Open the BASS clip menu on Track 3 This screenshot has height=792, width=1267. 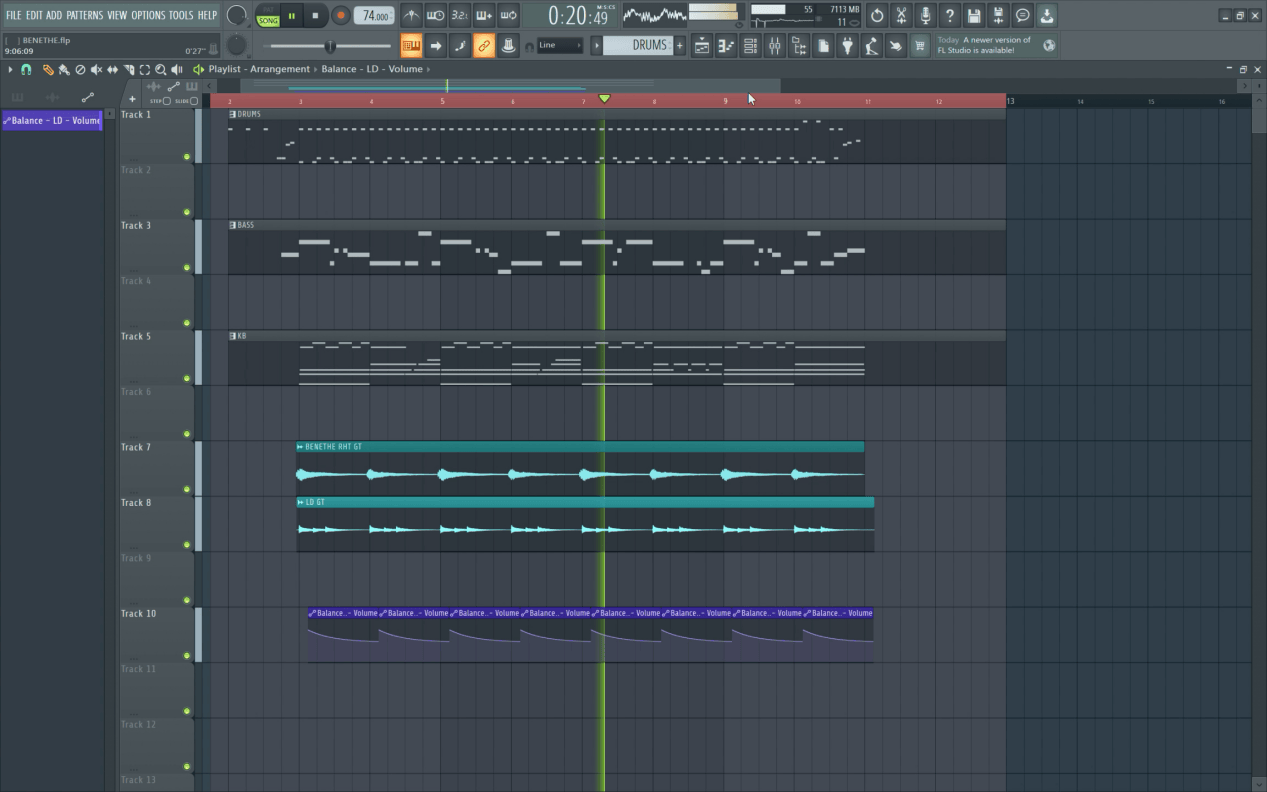233,225
